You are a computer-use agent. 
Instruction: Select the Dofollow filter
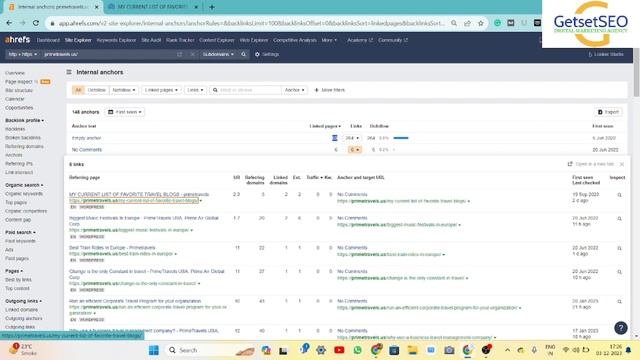coord(97,90)
